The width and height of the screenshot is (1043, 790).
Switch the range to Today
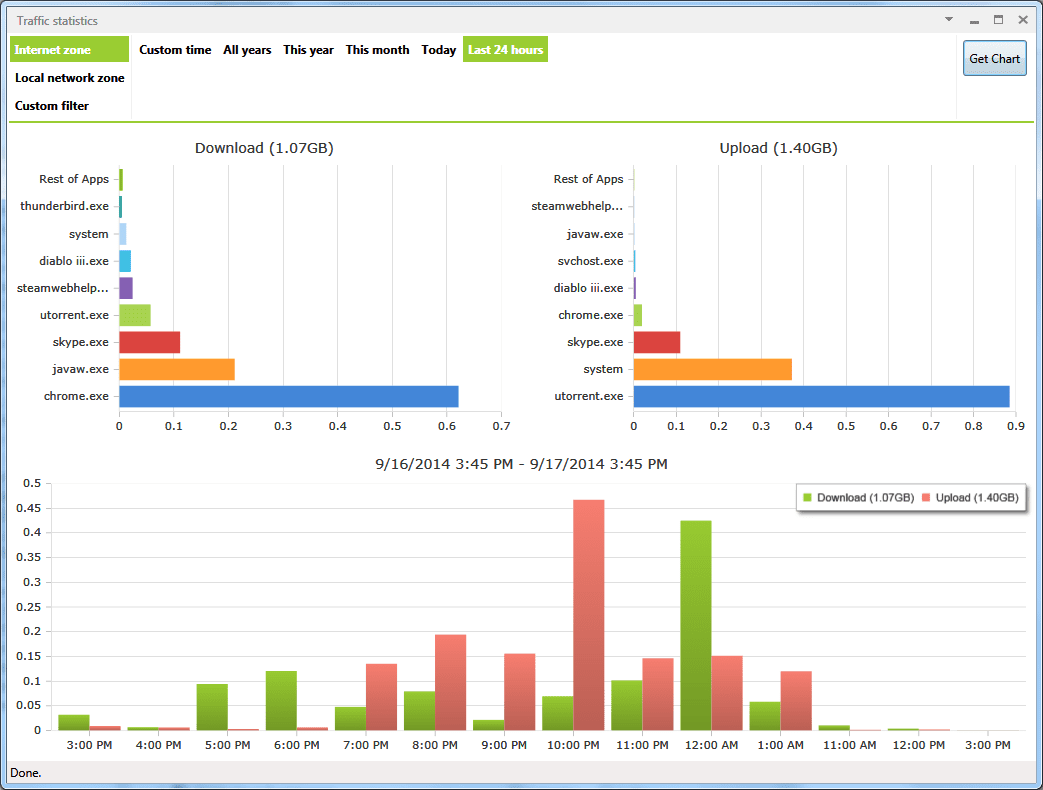coord(438,50)
